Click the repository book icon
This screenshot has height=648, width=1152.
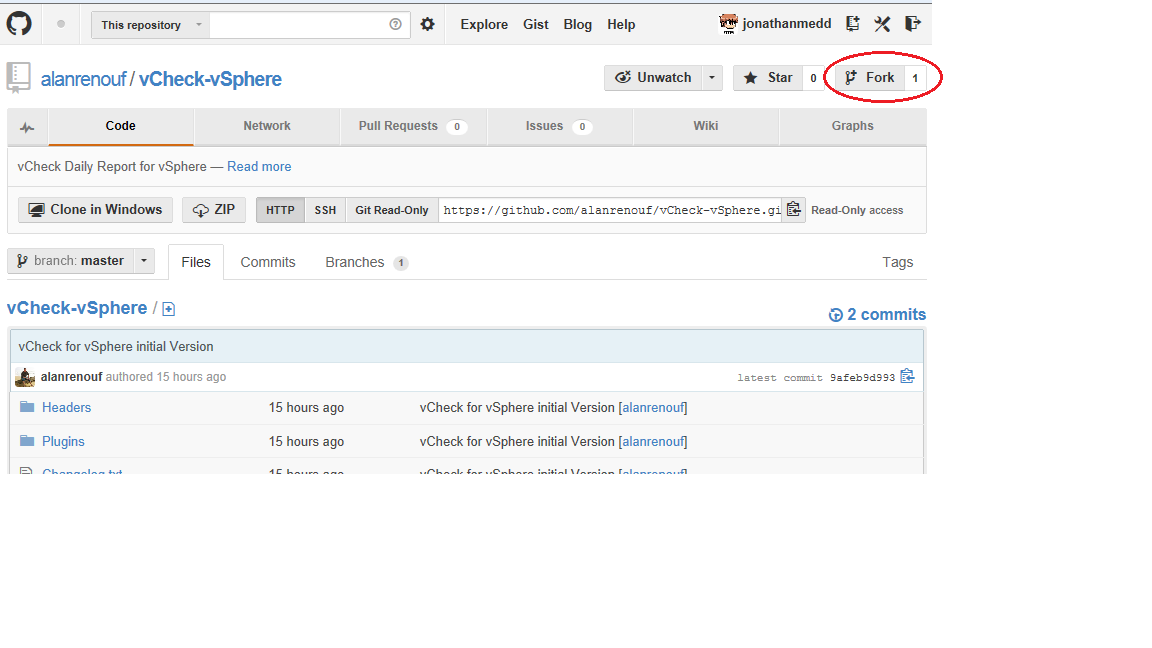click(x=18, y=77)
